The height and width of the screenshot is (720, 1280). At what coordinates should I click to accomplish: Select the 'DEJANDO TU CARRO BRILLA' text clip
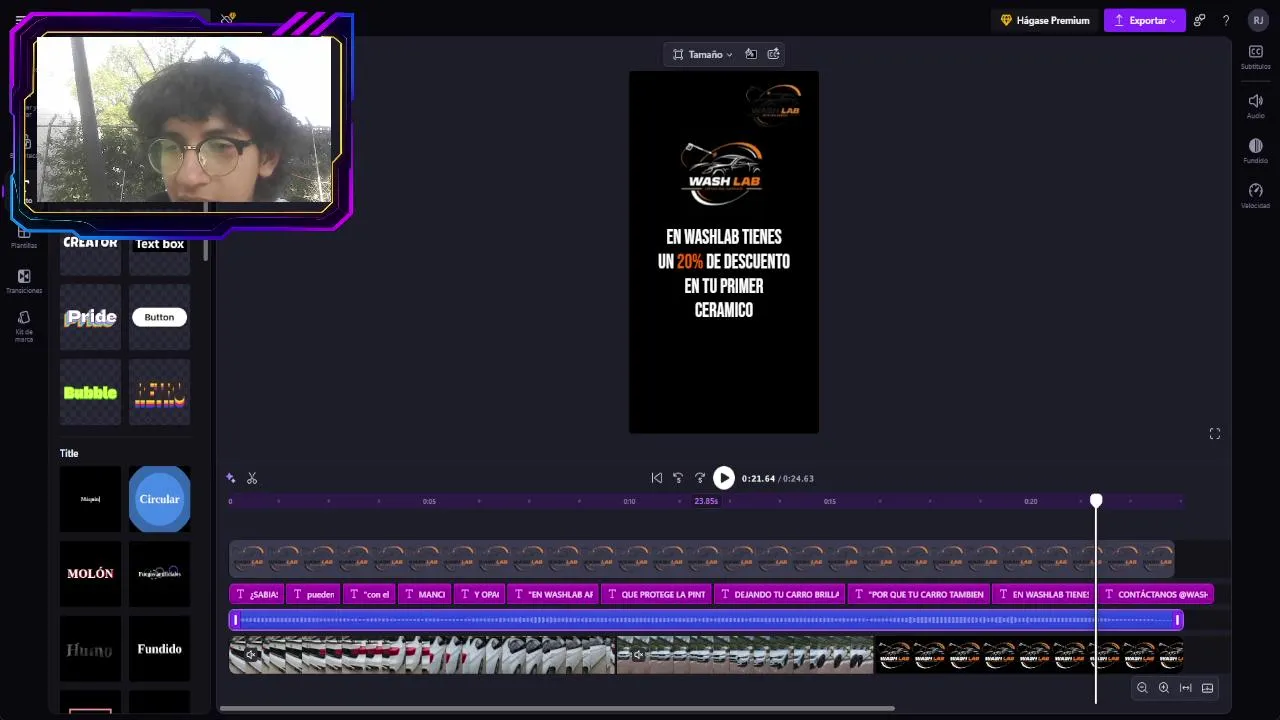point(779,594)
